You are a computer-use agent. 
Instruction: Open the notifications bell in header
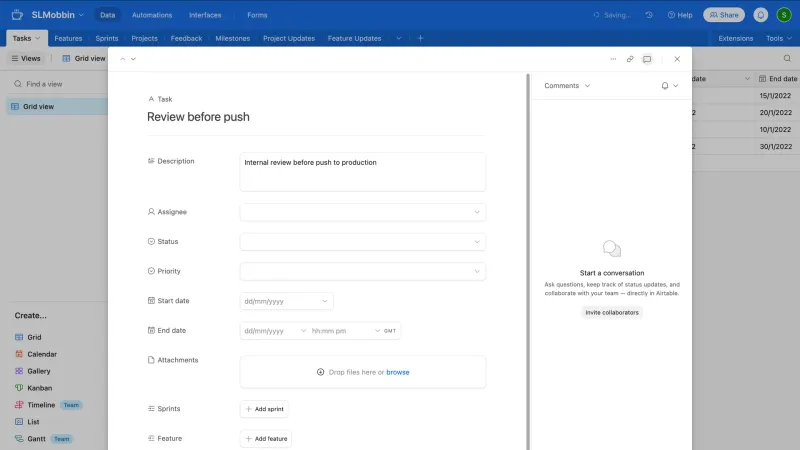(760, 15)
